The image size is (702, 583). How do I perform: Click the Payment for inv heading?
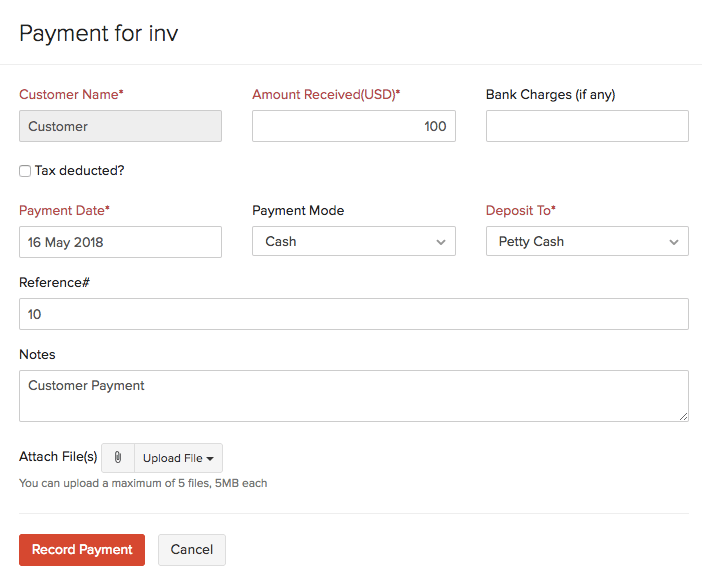coord(99,34)
